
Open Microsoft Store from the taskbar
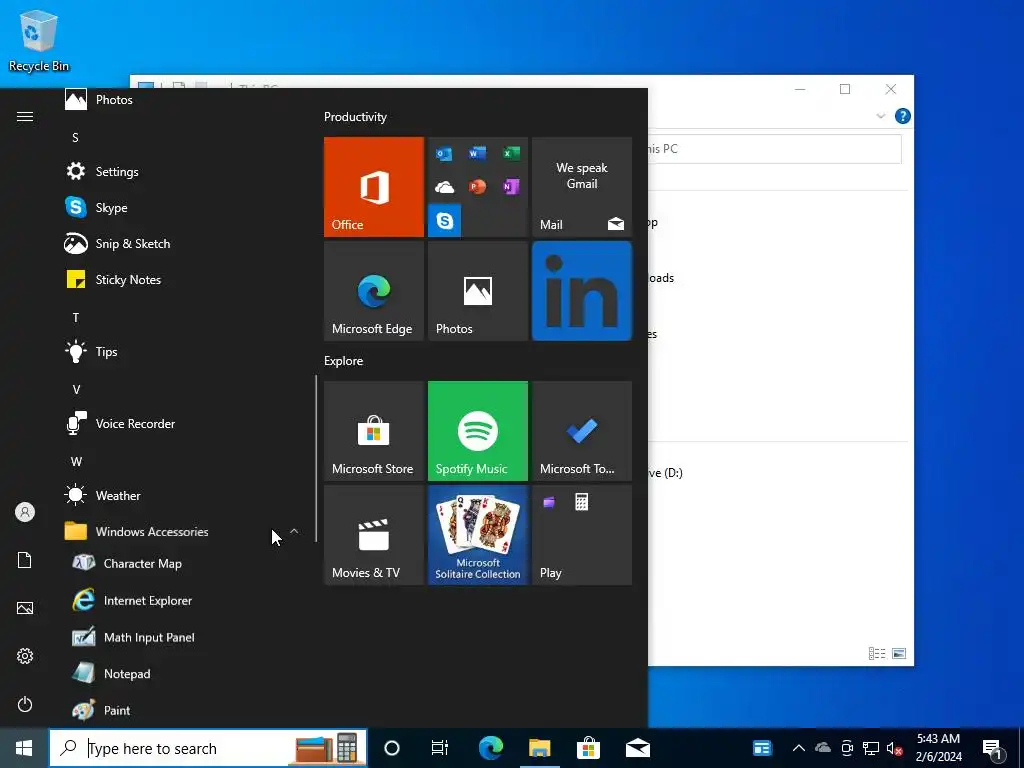588,748
